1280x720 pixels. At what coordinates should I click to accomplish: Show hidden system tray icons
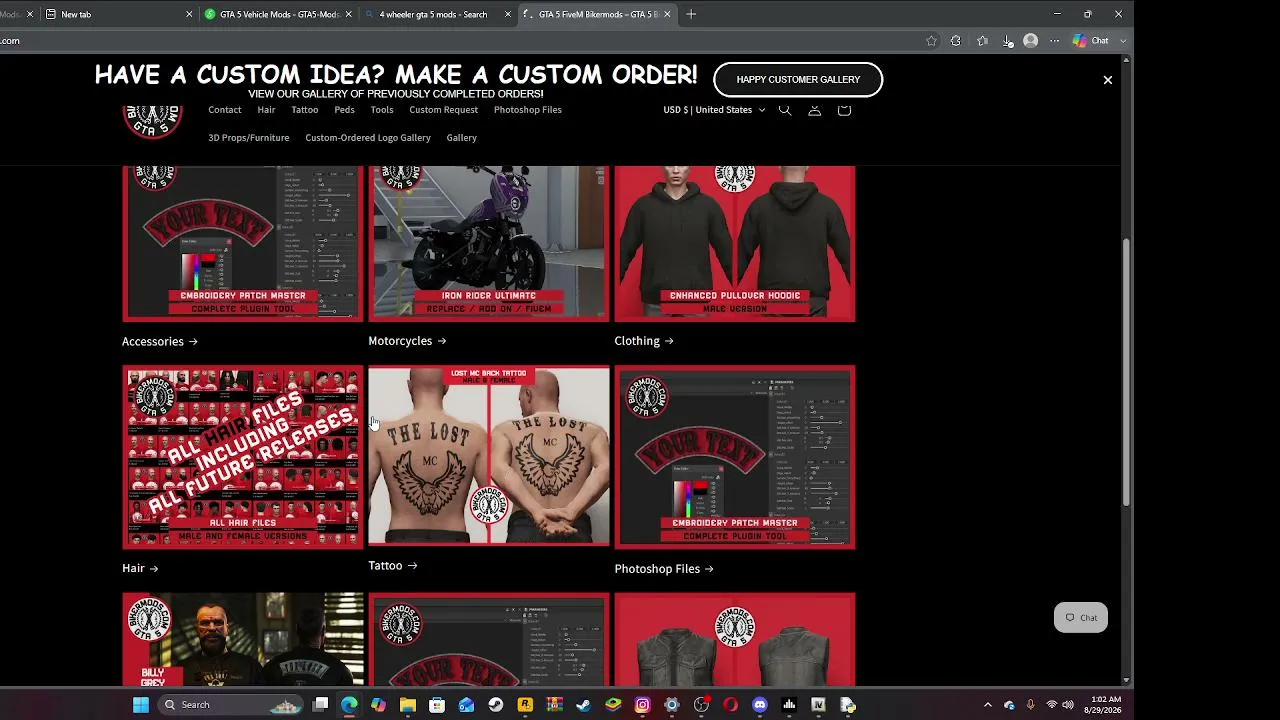coord(988,705)
